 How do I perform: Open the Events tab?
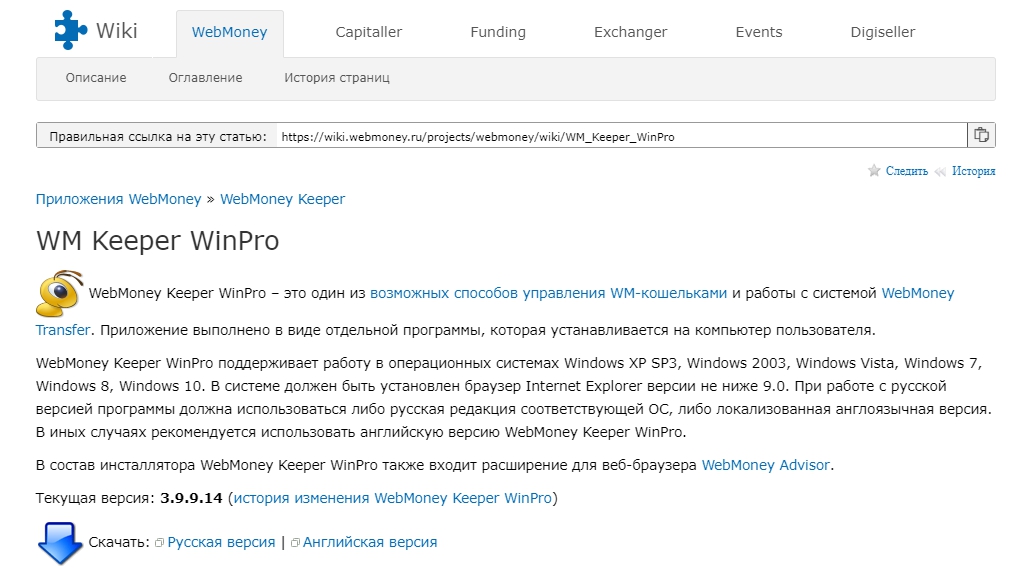click(x=759, y=32)
